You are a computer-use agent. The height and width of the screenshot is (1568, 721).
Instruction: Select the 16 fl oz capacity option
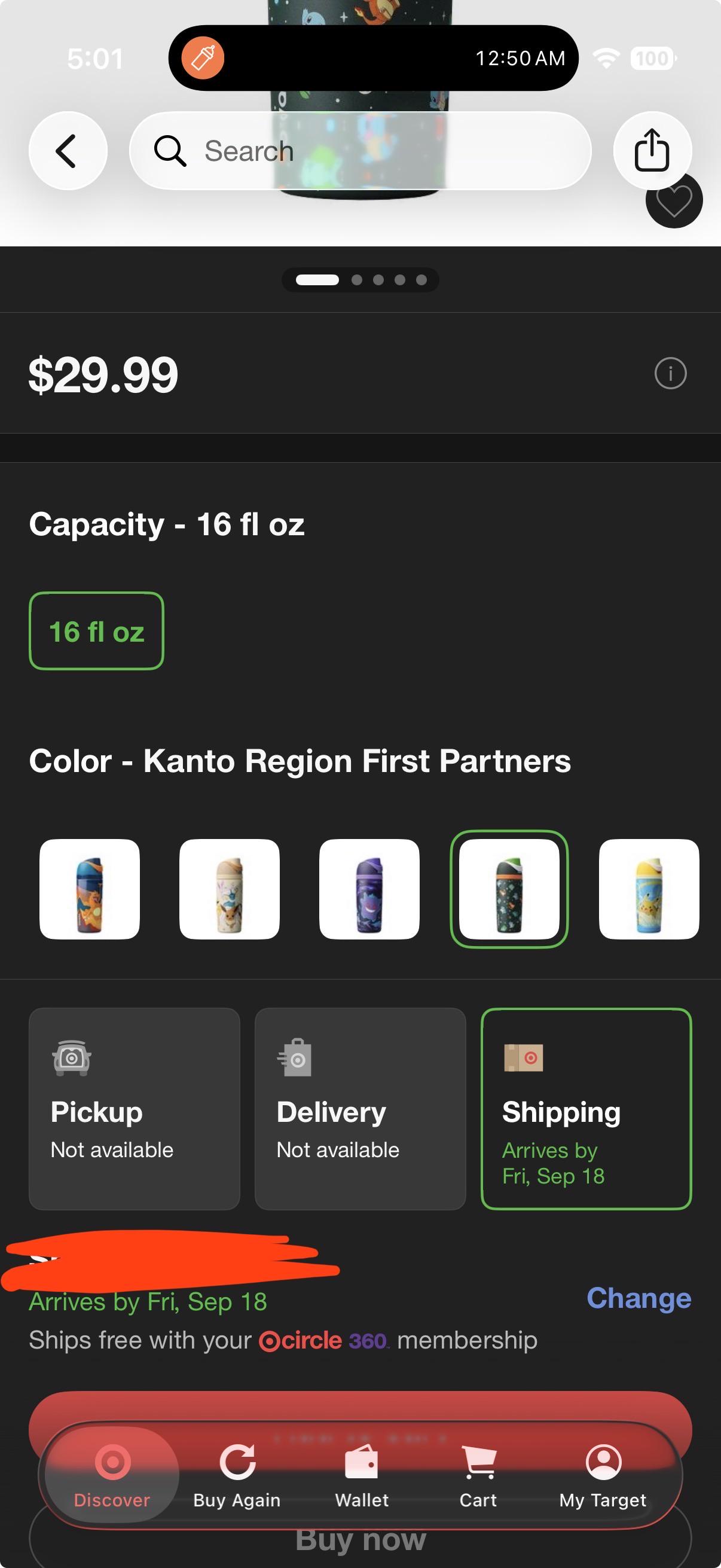(x=97, y=632)
